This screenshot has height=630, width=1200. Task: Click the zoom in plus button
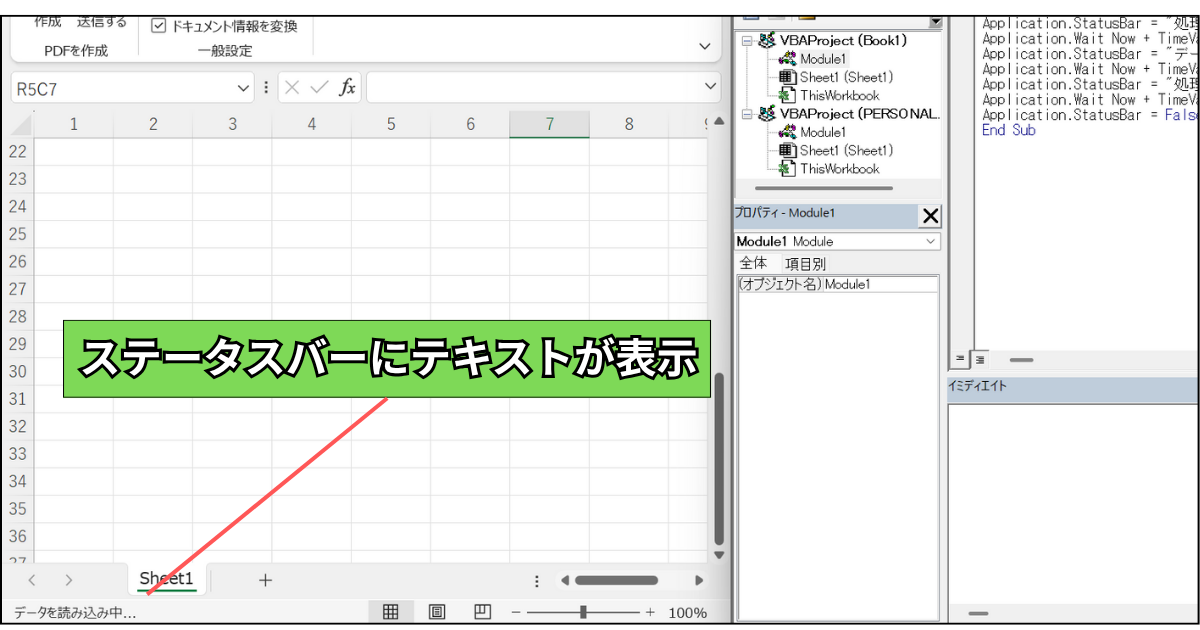pyautogui.click(x=650, y=612)
